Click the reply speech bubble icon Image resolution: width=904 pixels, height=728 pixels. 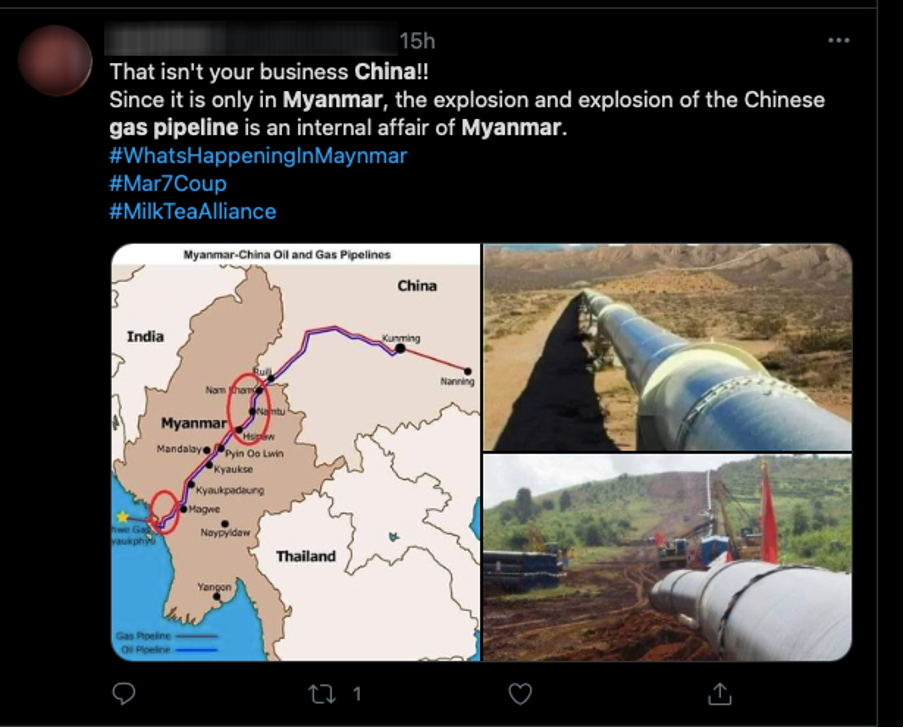click(123, 693)
